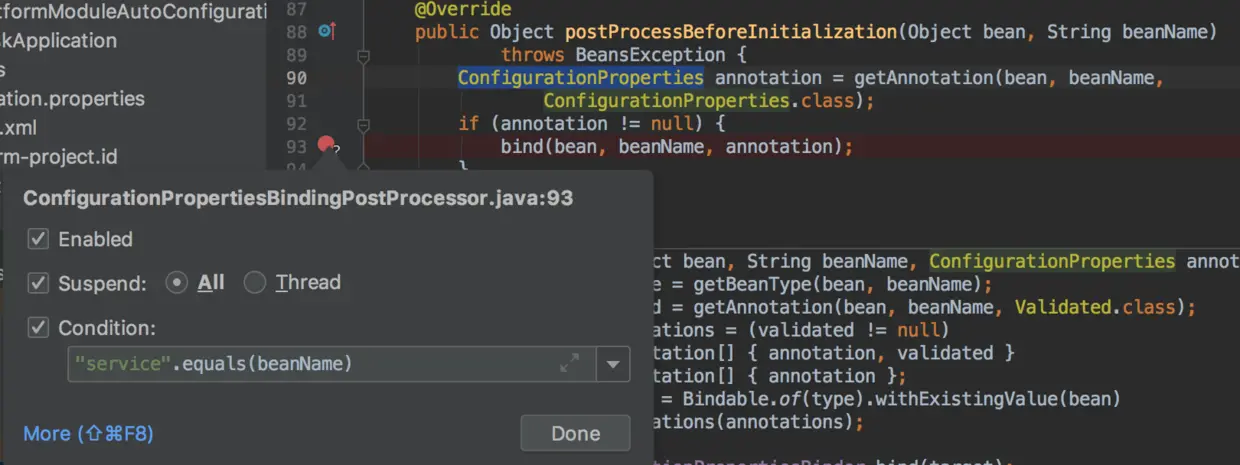Select the application.properties file in the project tree
The width and height of the screenshot is (1240, 465).
pyautogui.click(x=72, y=98)
